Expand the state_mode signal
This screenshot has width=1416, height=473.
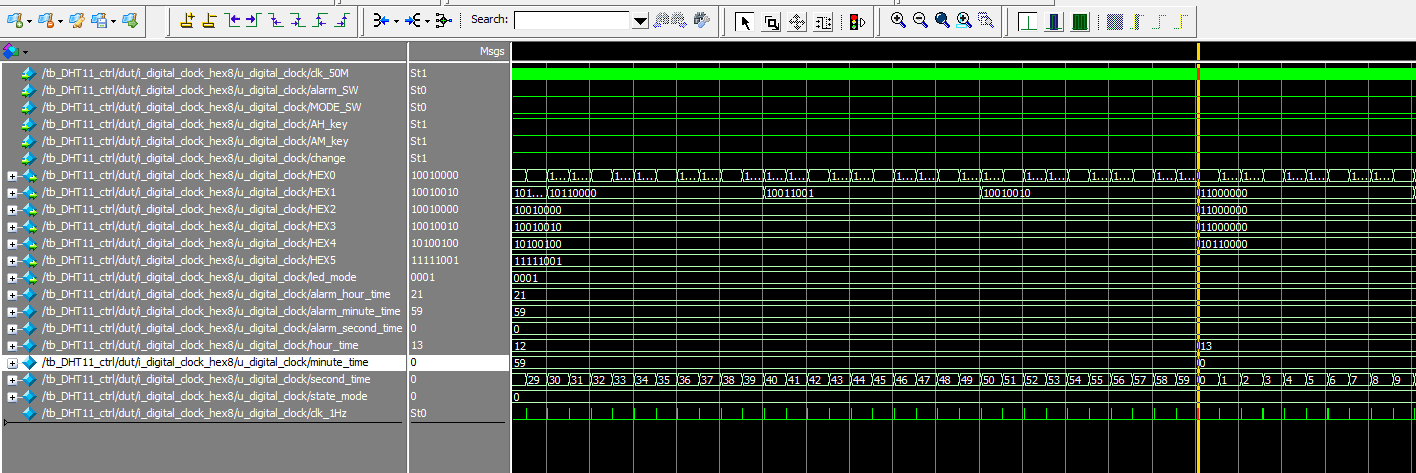tap(12, 396)
